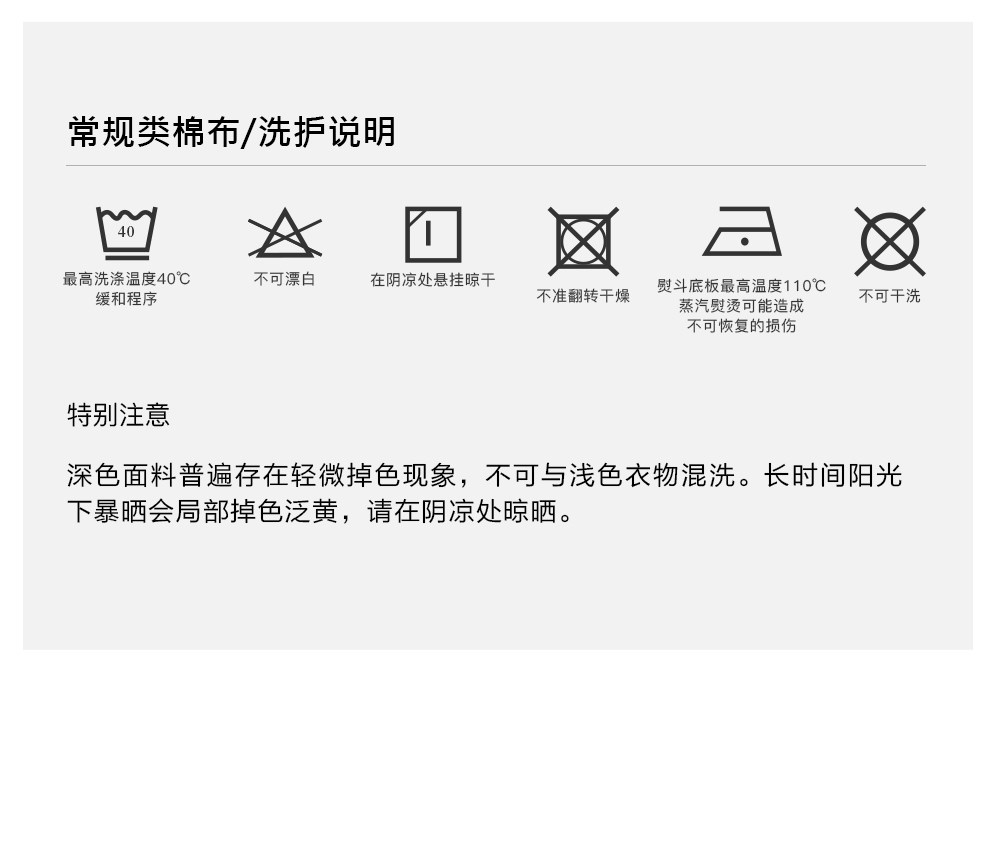Image resolution: width=1000 pixels, height=859 pixels.
Task: Click the 蒸汽熨烫可能造成 warning line
Action: 741,305
